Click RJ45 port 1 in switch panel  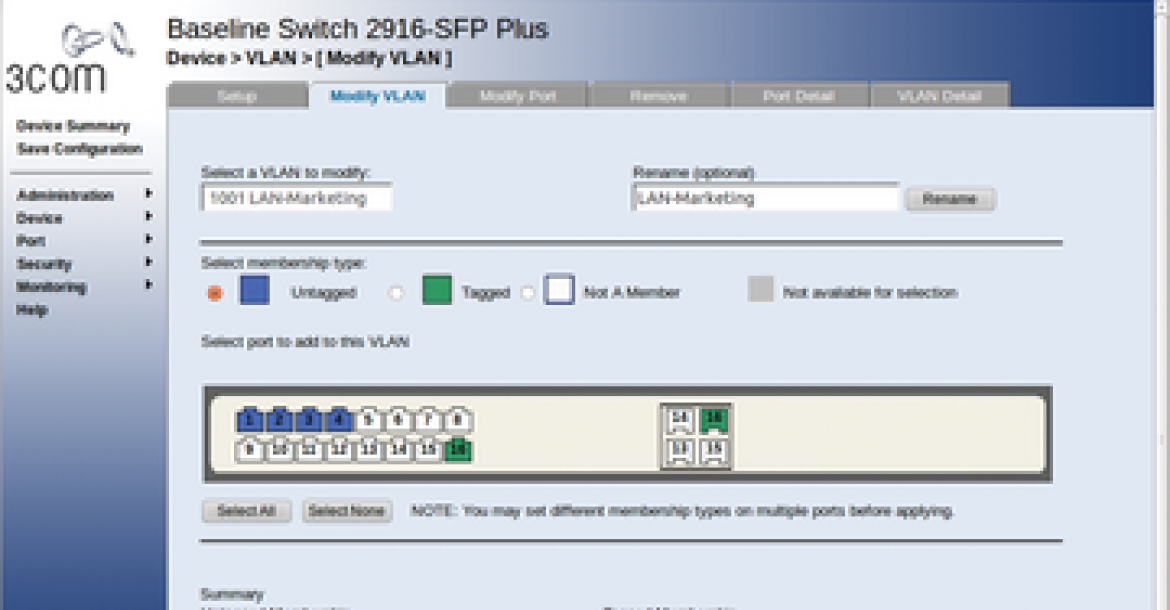(249, 420)
